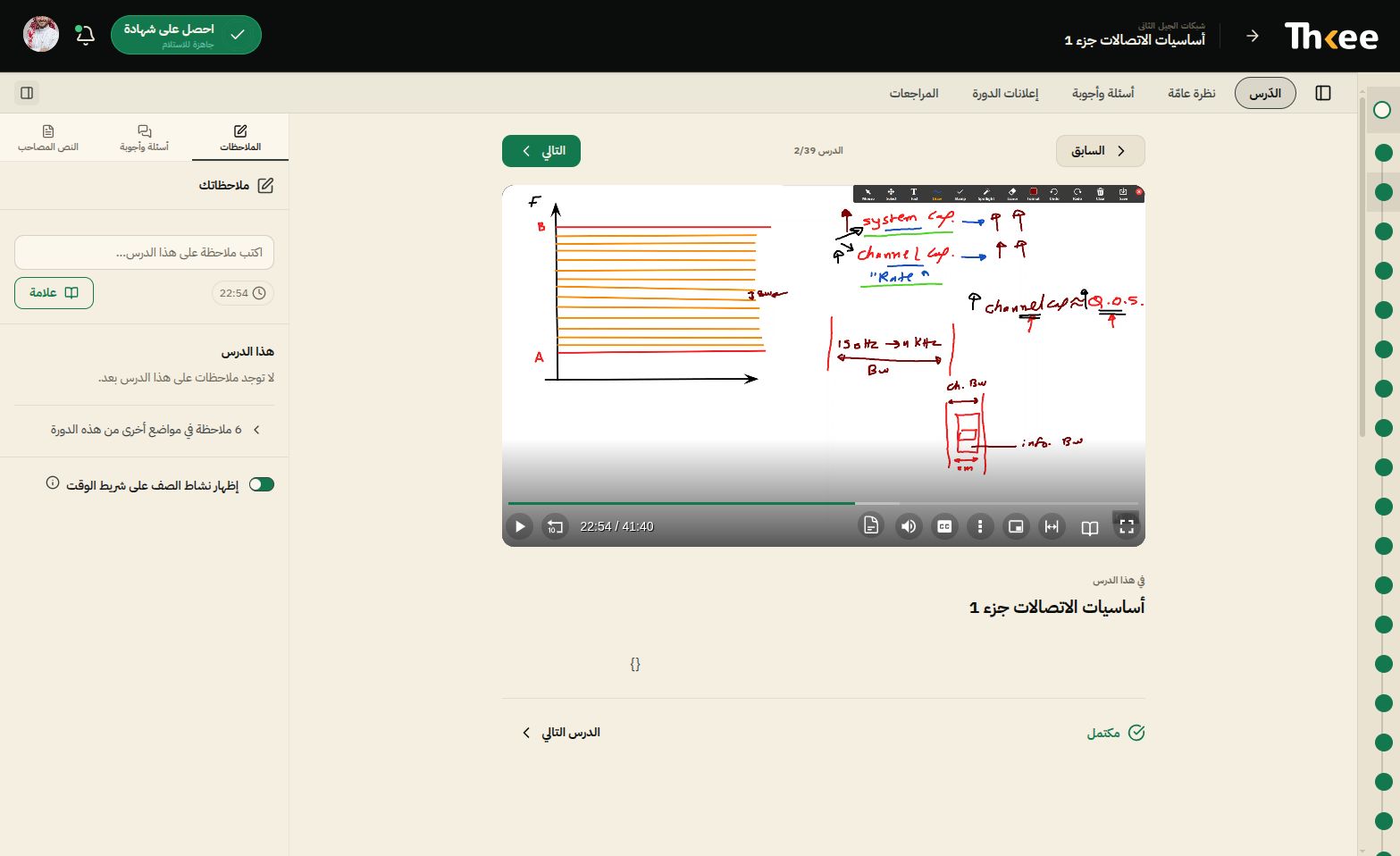This screenshot has height=856, width=1400.
Task: Switch to the 'المراجعات' tab
Action: tap(913, 93)
